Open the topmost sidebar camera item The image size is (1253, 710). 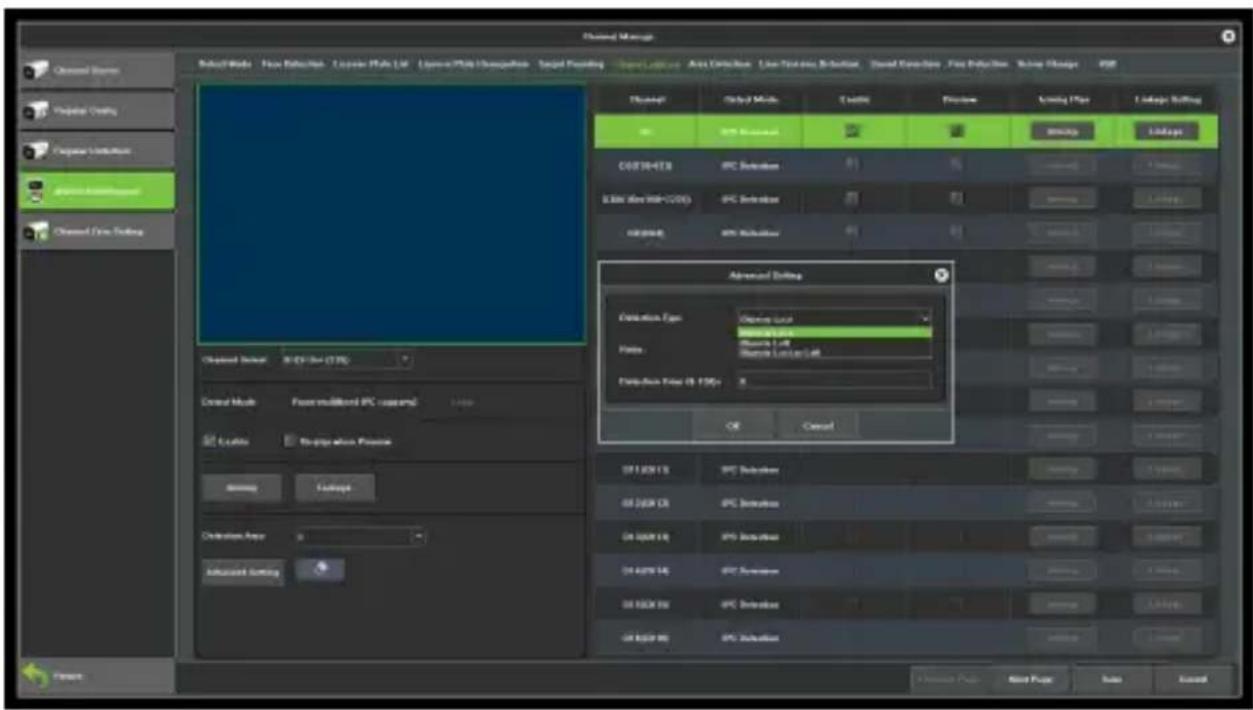[98, 71]
